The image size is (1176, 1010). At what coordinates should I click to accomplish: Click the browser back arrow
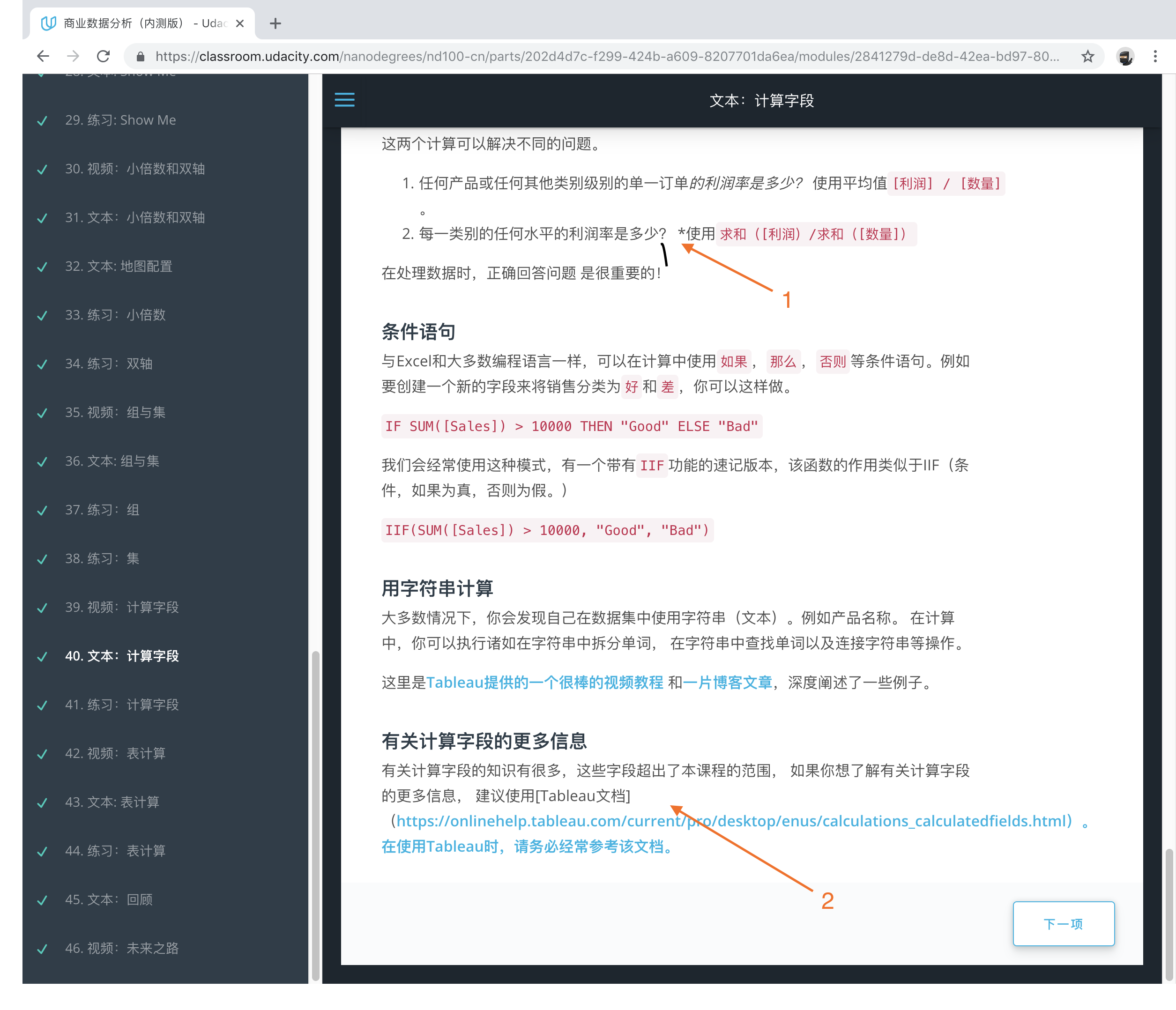pos(43,56)
